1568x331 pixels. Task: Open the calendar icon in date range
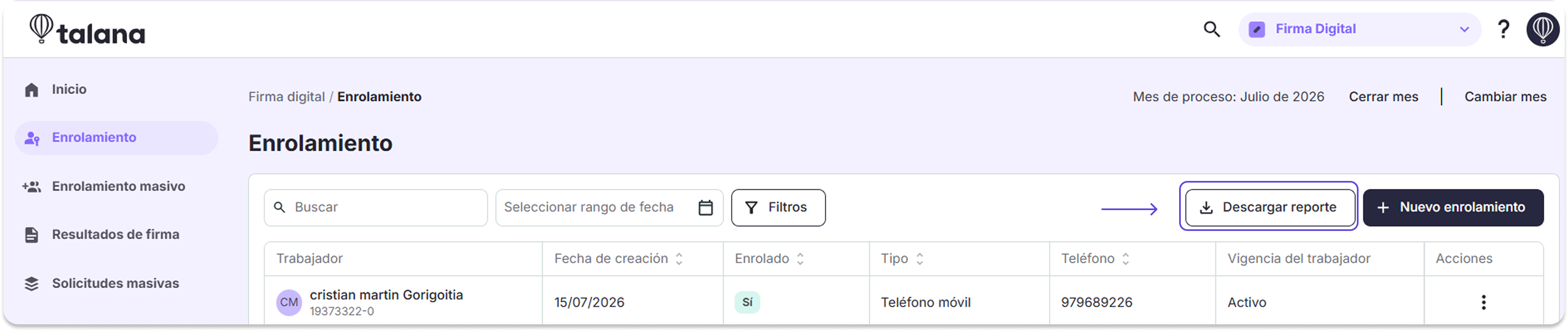[706, 208]
